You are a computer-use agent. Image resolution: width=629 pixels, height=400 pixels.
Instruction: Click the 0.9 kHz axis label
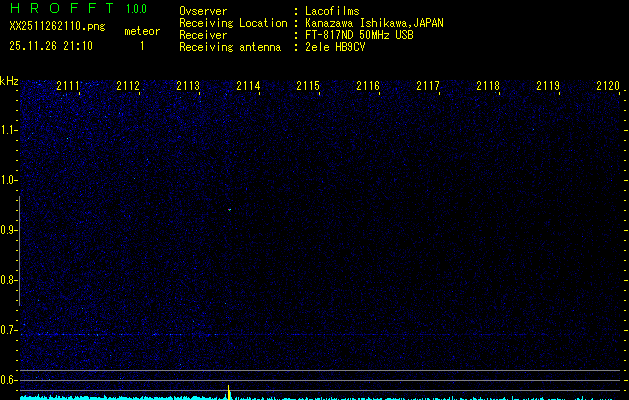(x=9, y=230)
